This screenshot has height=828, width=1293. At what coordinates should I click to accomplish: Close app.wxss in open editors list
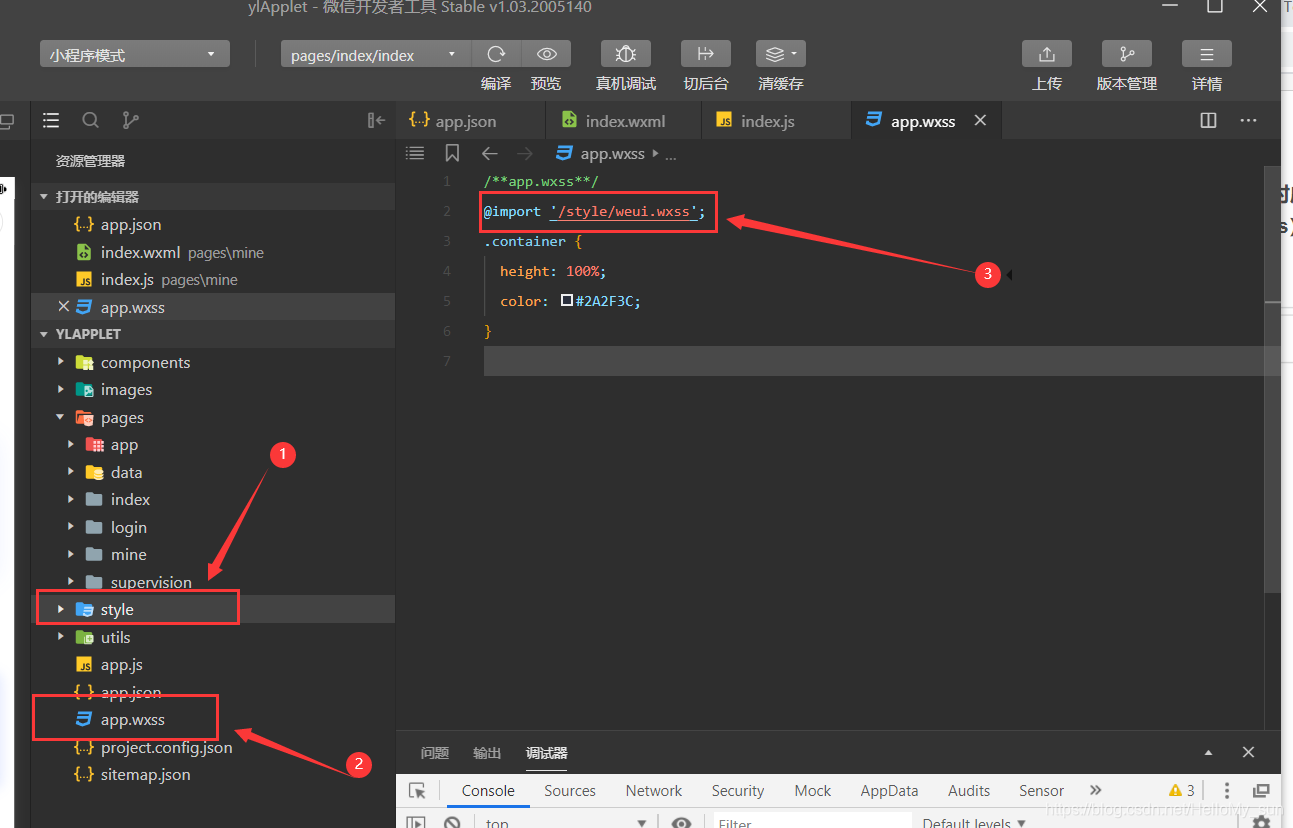coord(64,307)
